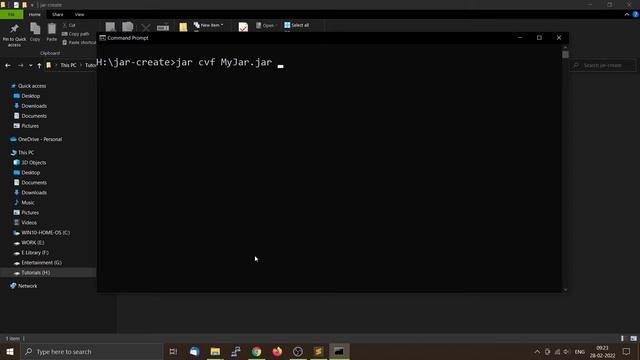Click This PC in the address bar
Viewport: 640px width, 360px height.
[x=68, y=65]
